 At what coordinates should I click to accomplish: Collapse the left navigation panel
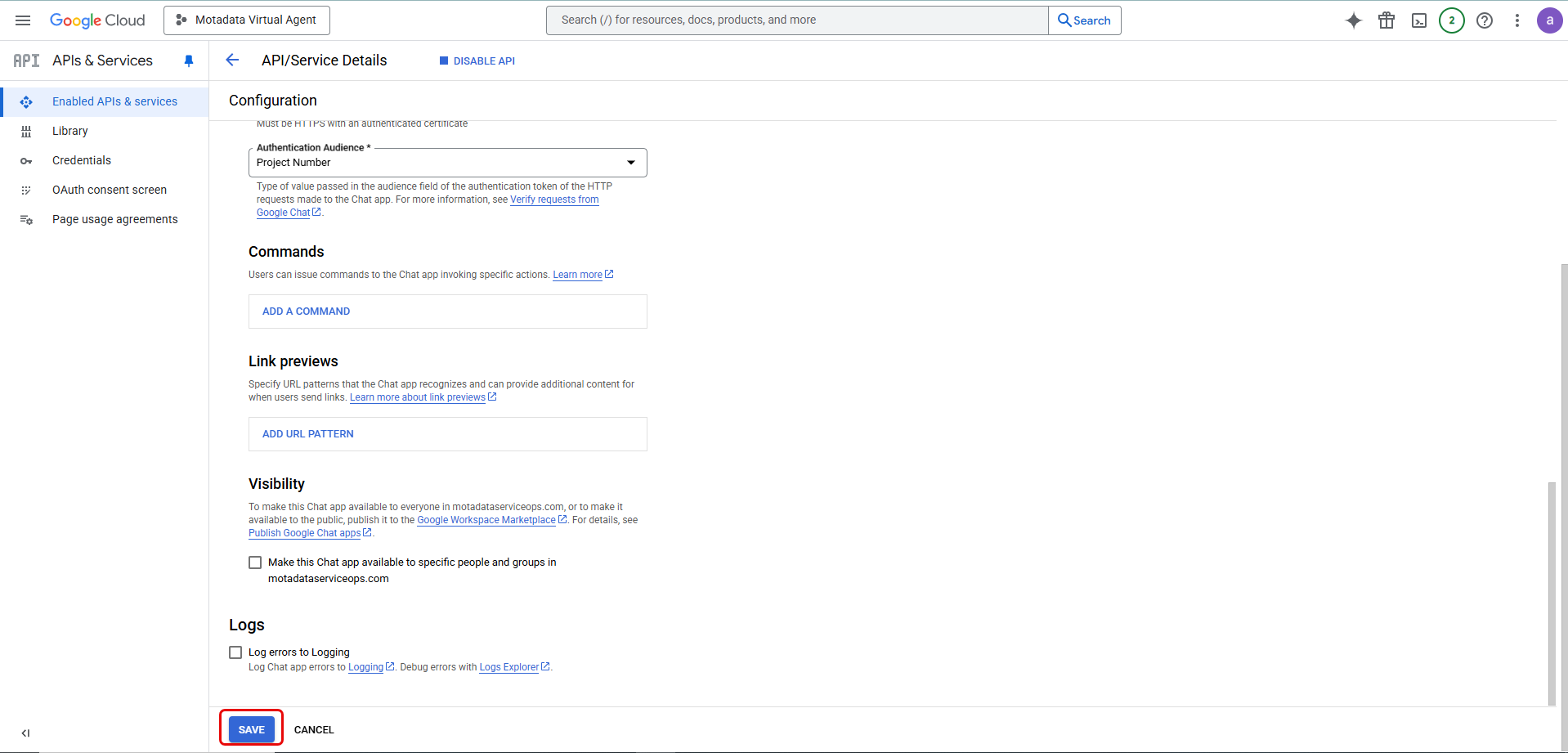[x=25, y=733]
